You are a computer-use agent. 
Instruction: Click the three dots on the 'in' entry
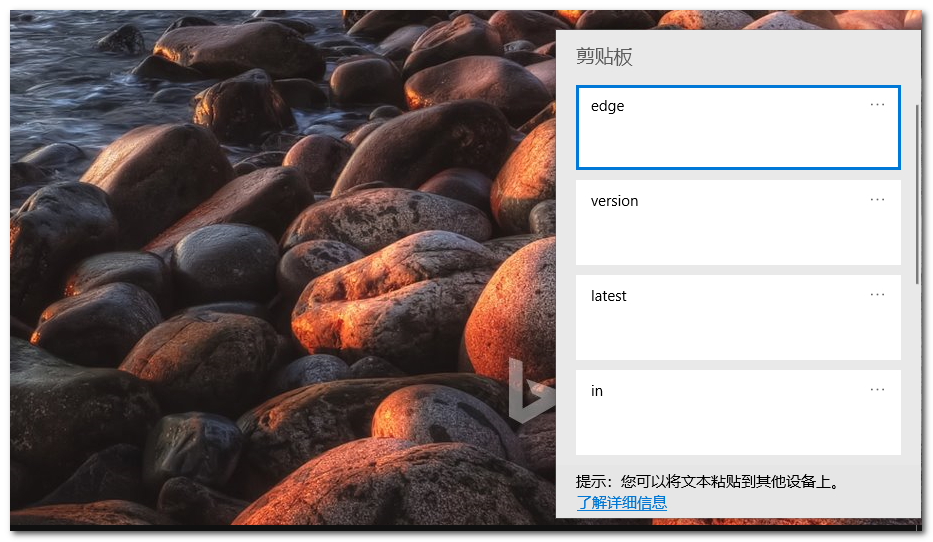(877, 389)
